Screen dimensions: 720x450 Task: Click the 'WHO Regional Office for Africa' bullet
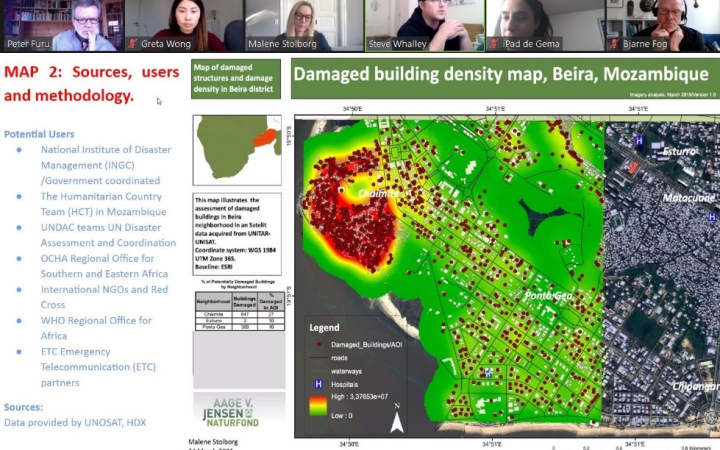click(x=96, y=327)
